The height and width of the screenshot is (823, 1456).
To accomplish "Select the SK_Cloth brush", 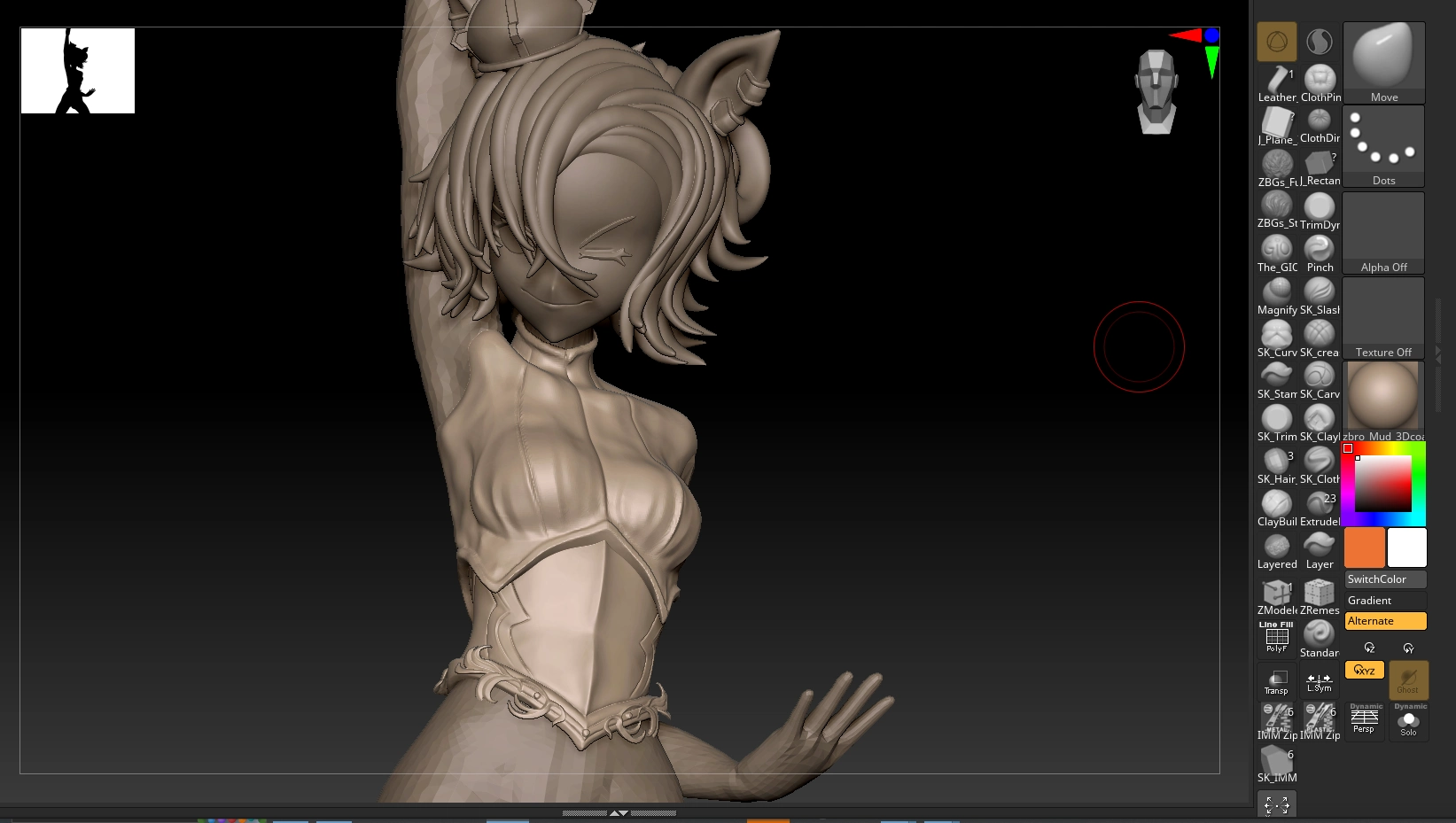I will 1320,466.
